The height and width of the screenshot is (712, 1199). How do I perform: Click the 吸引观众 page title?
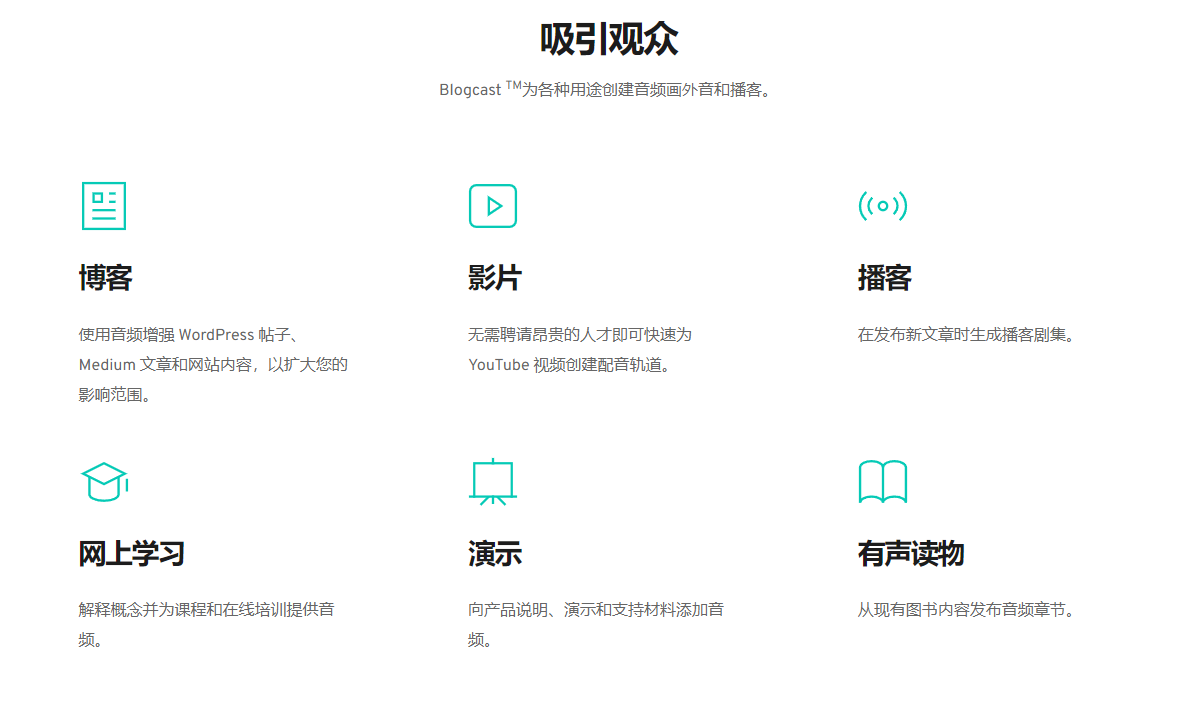[x=609, y=40]
